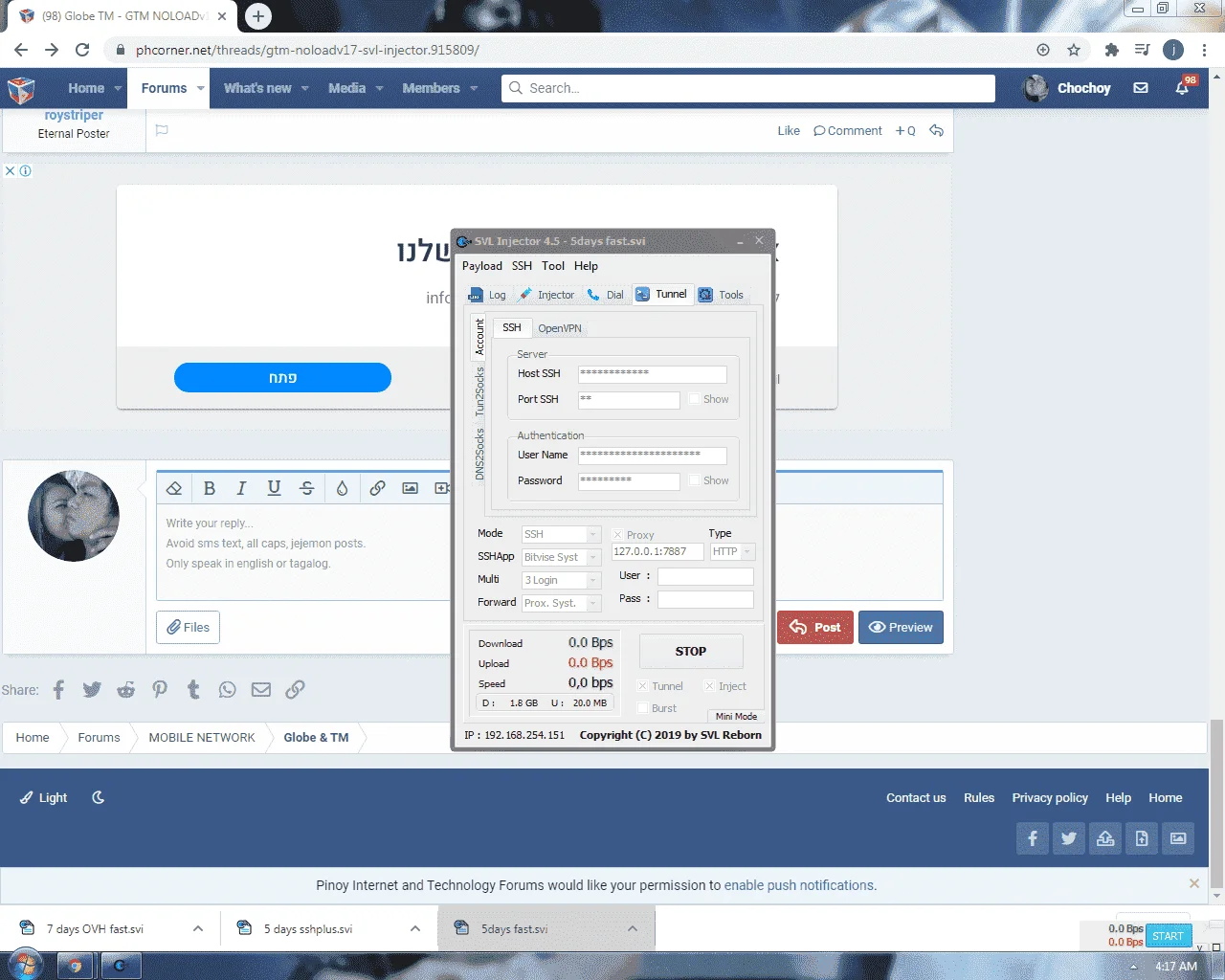Expand options for the 7 days OVH fast.svi download

click(x=198, y=928)
